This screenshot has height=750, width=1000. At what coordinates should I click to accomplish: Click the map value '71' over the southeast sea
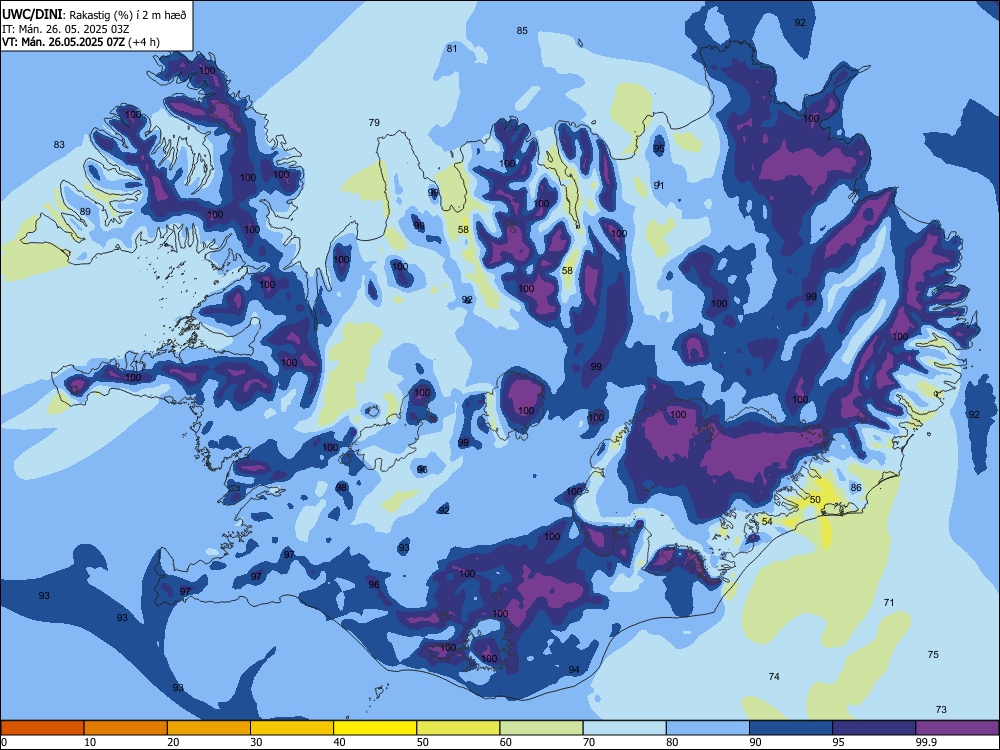pyautogui.click(x=889, y=603)
